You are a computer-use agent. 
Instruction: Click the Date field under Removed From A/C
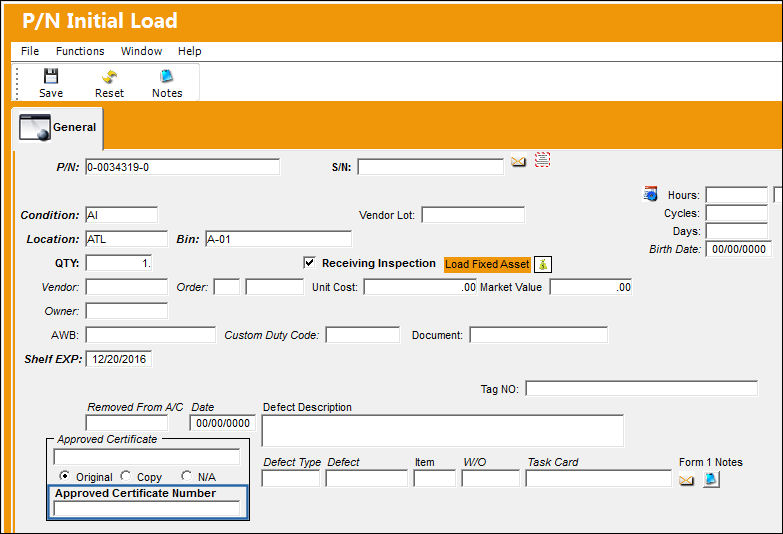tap(222, 423)
